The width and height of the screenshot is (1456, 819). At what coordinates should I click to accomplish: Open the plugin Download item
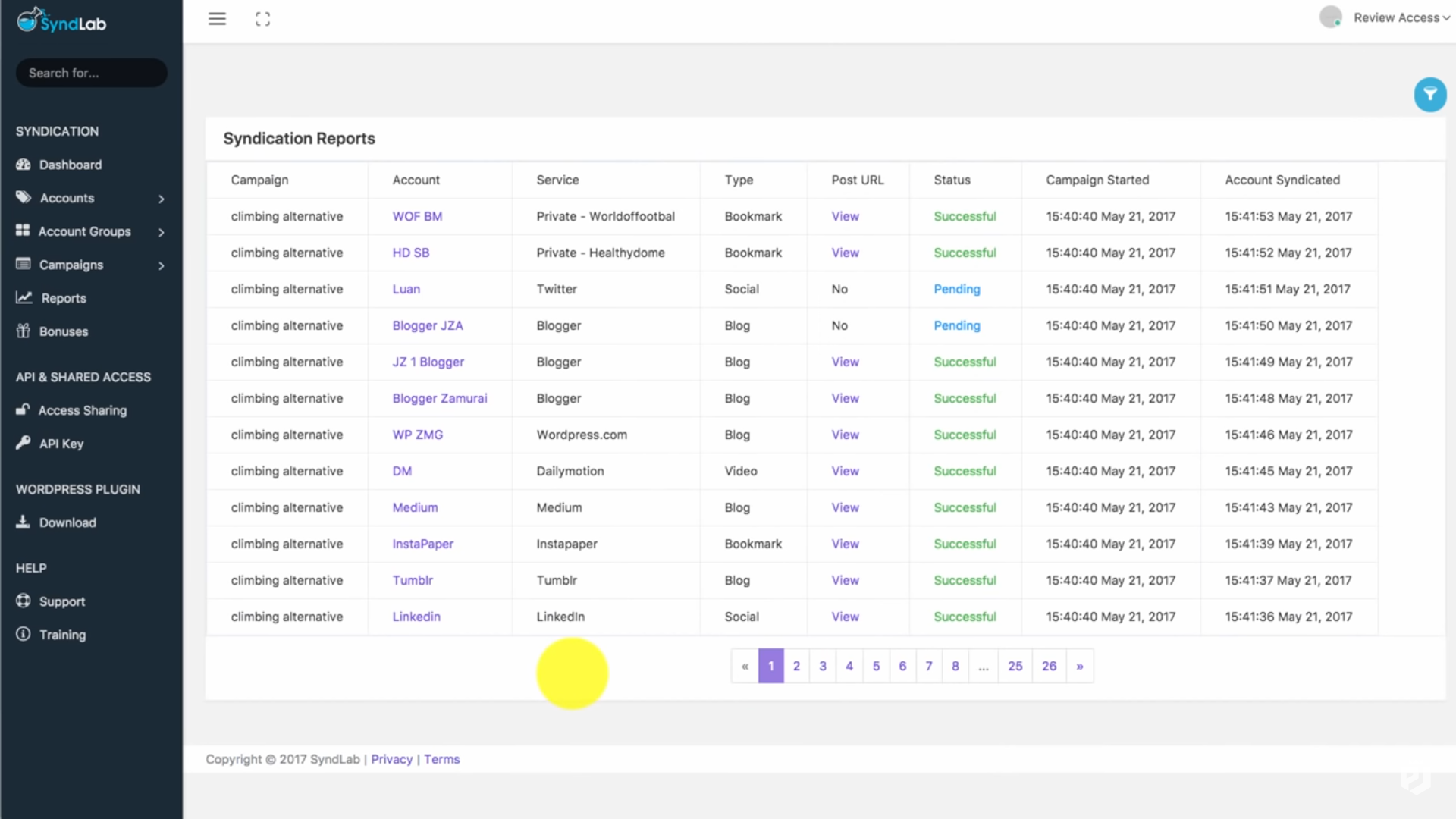(55, 522)
